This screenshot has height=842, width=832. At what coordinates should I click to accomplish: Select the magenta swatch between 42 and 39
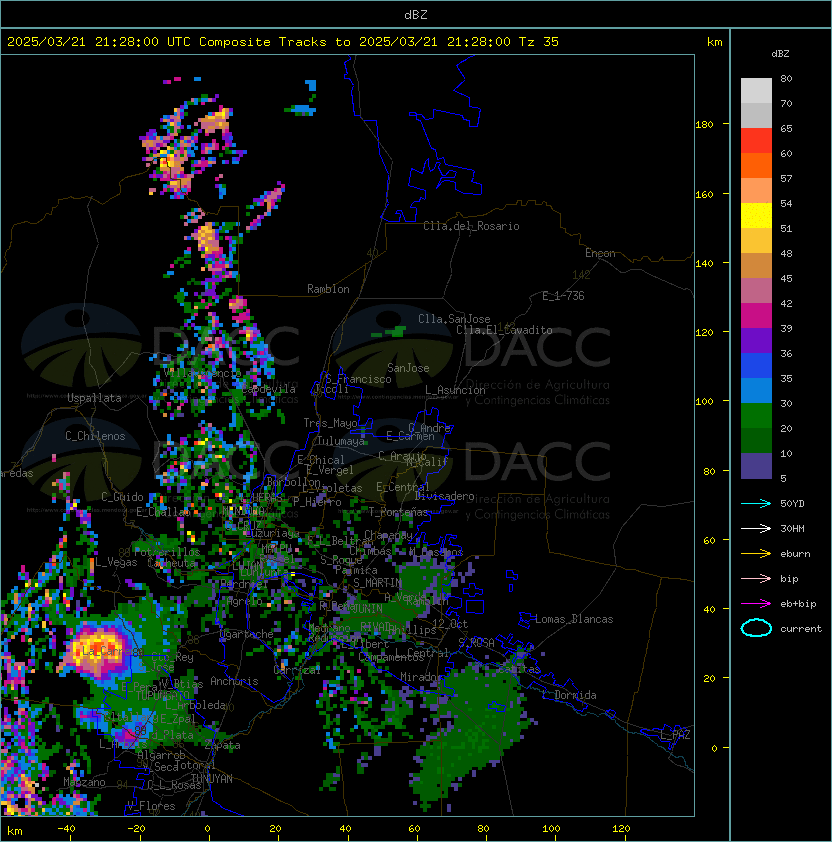click(x=756, y=316)
